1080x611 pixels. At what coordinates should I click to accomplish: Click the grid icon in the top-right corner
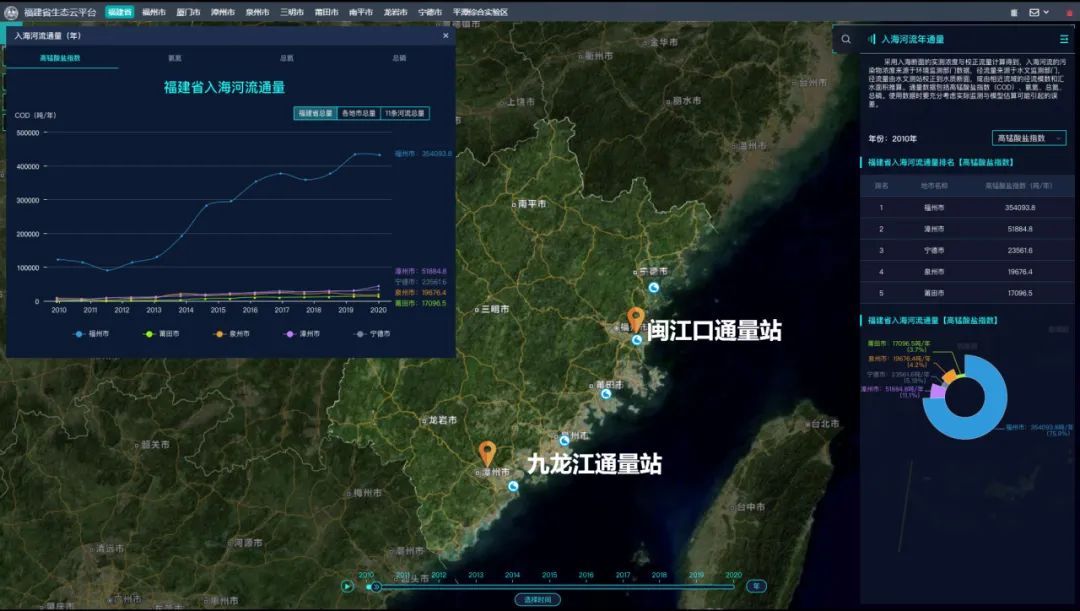pos(1014,12)
